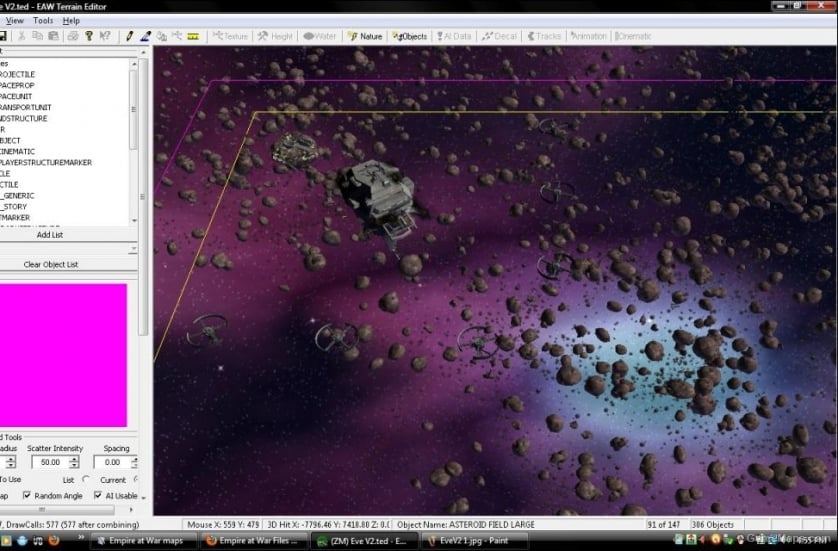838x551 pixels.
Task: Select the blue pen tool icon
Action: tap(145, 36)
